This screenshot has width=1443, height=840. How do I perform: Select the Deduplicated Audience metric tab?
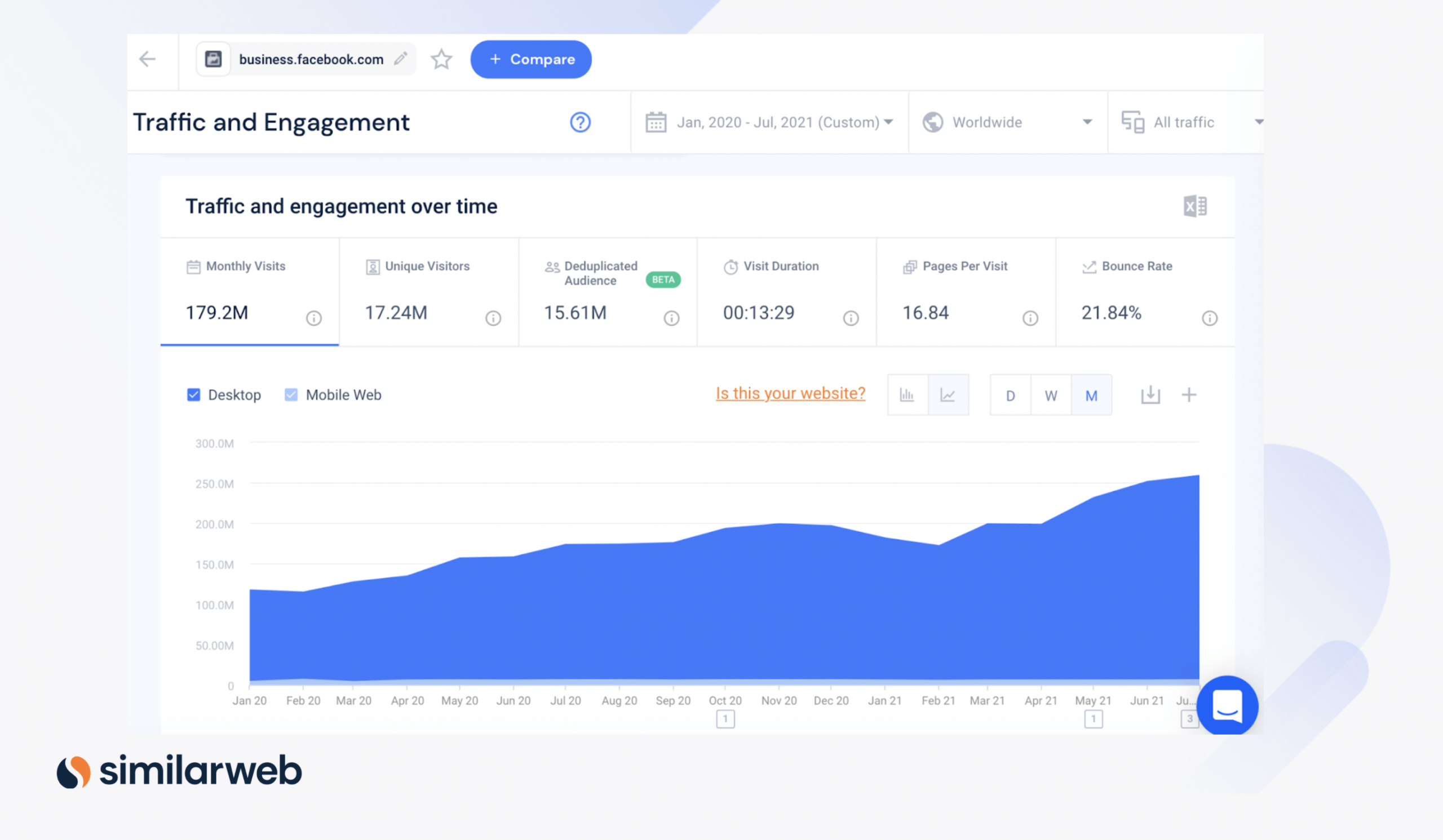pos(608,292)
